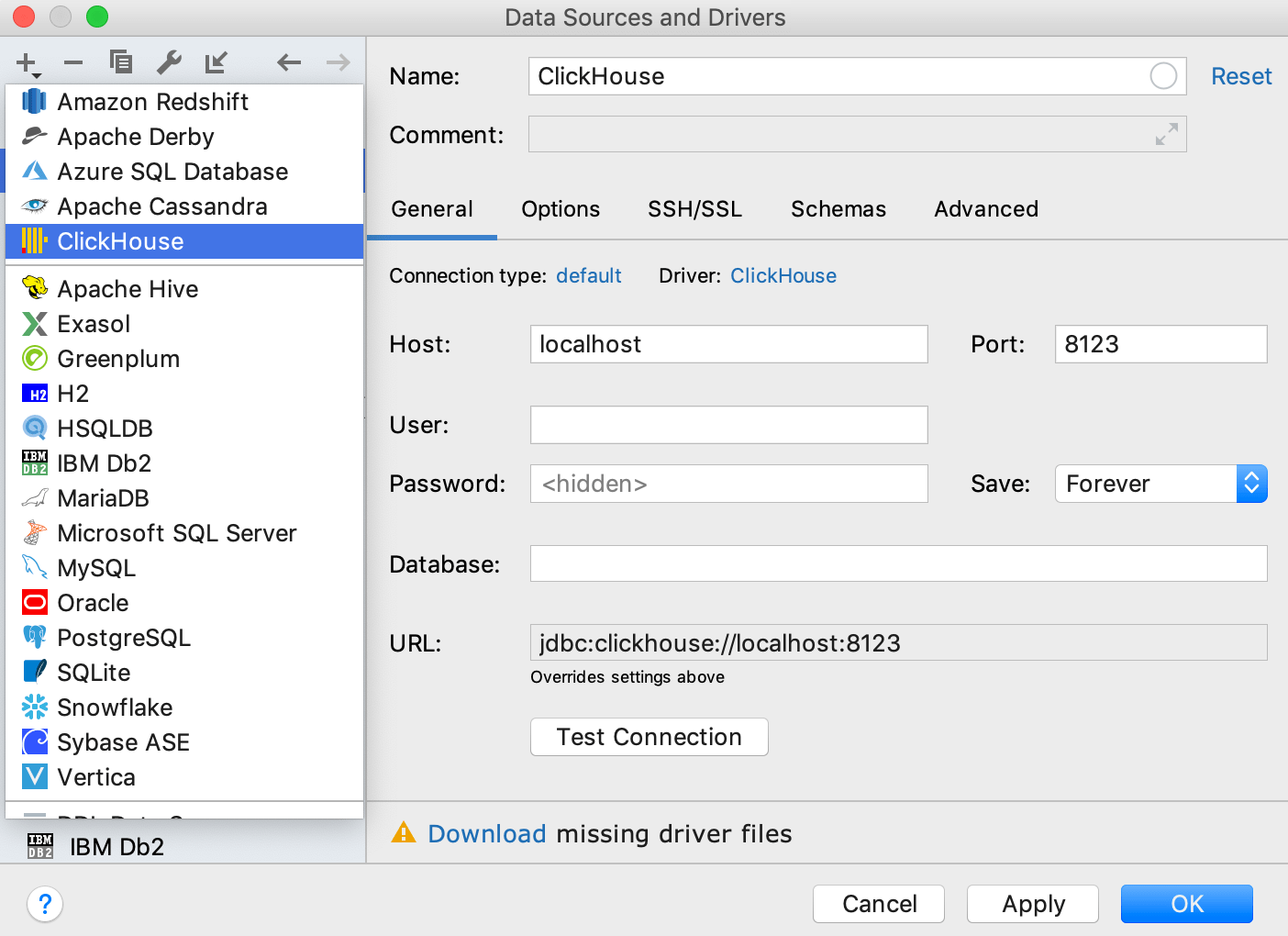Pick Azure SQL Database entry
The image size is (1288, 936).
pyautogui.click(x=184, y=172)
